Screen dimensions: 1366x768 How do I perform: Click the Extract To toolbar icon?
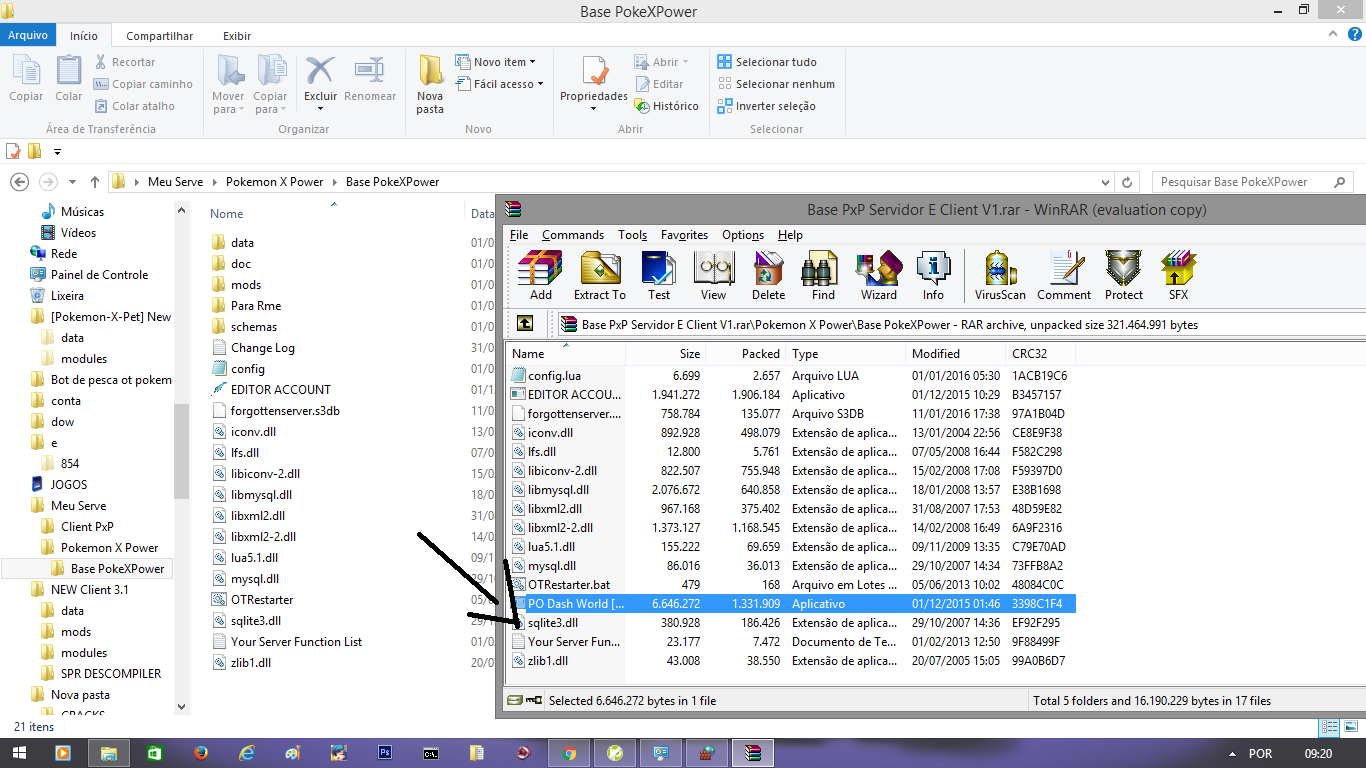pyautogui.click(x=599, y=275)
